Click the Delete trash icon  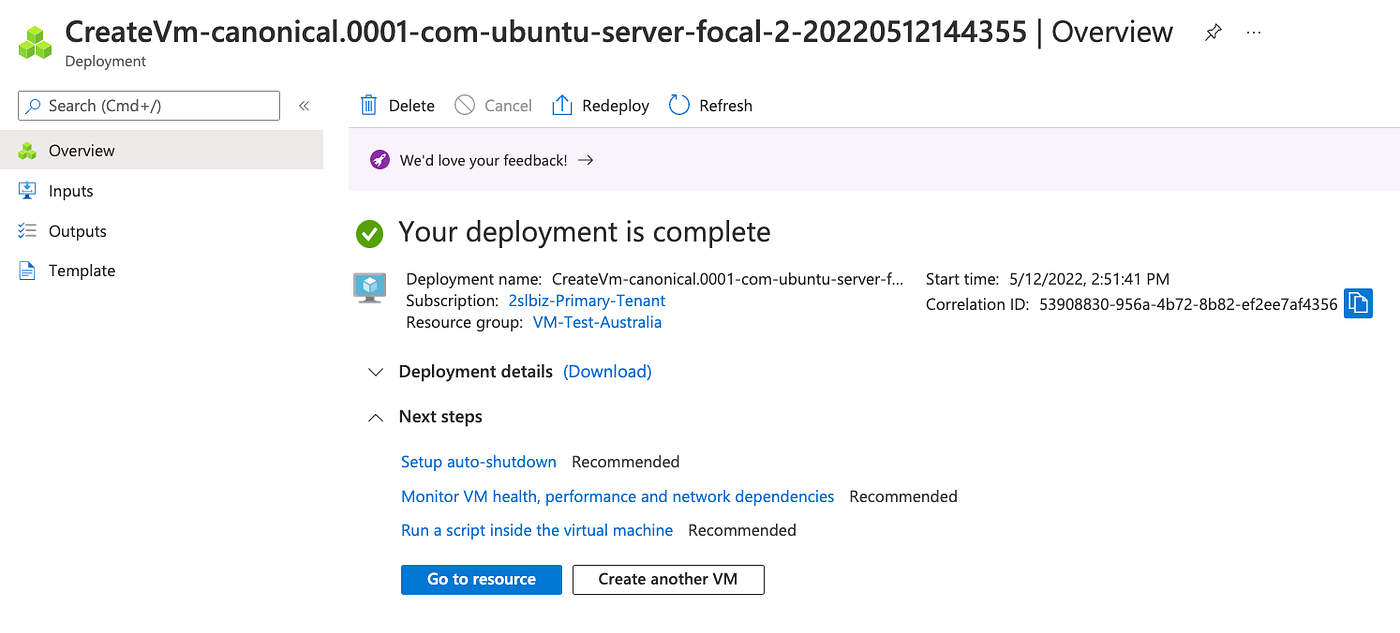[369, 105]
